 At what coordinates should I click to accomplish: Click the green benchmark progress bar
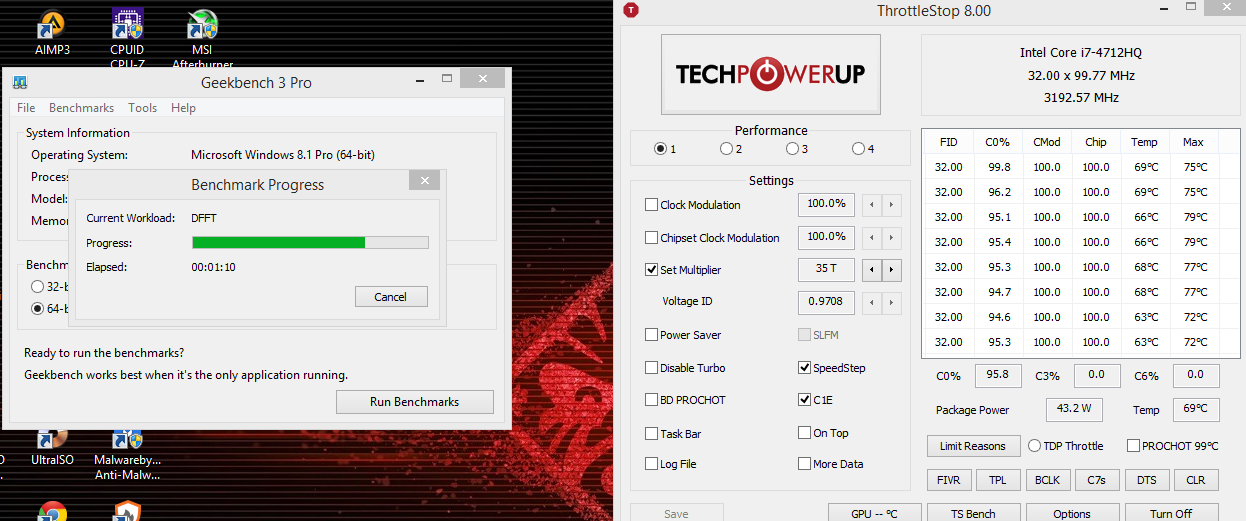click(x=310, y=242)
